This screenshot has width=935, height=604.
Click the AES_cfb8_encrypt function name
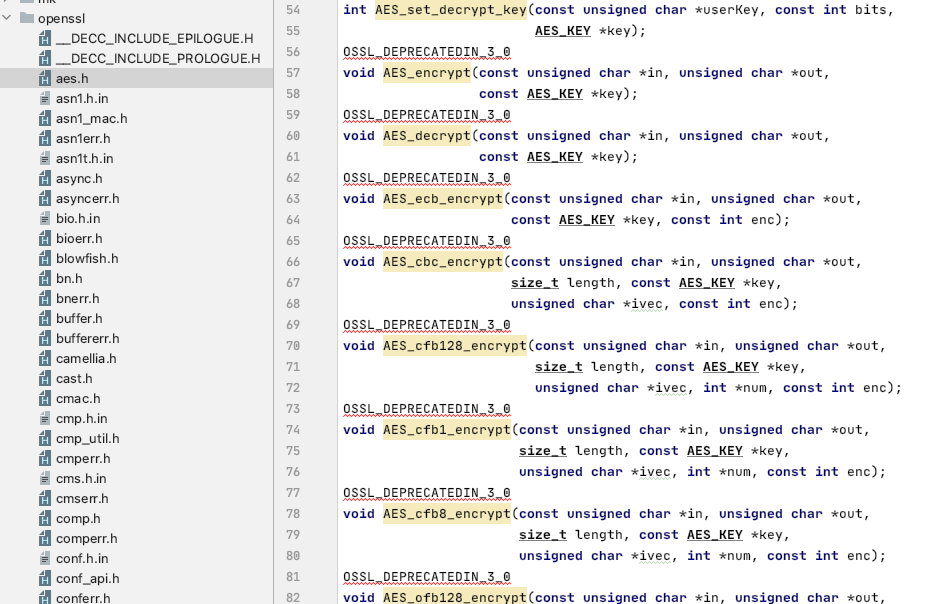(x=447, y=514)
